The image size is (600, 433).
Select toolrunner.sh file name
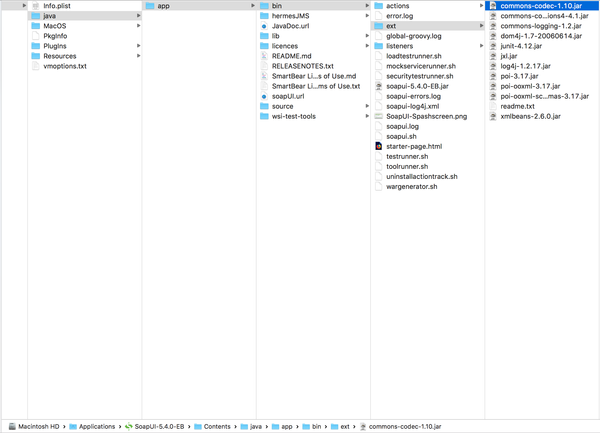pyautogui.click(x=407, y=166)
